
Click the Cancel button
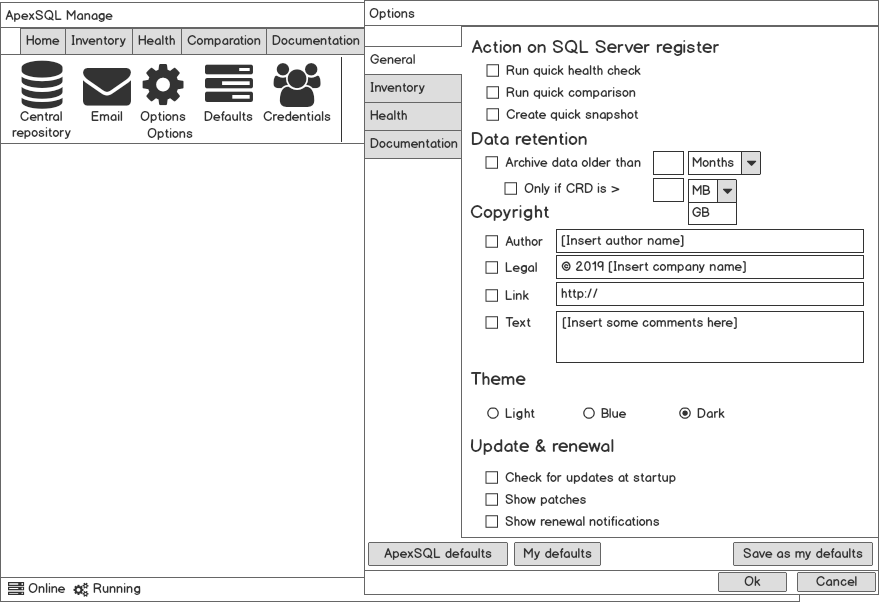click(x=836, y=582)
